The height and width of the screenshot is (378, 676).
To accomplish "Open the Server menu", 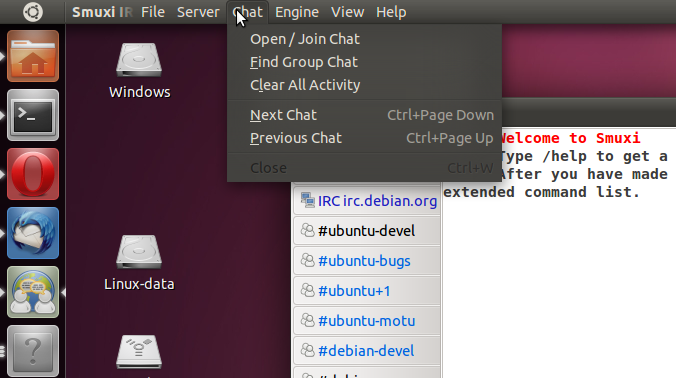I will click(x=198, y=12).
